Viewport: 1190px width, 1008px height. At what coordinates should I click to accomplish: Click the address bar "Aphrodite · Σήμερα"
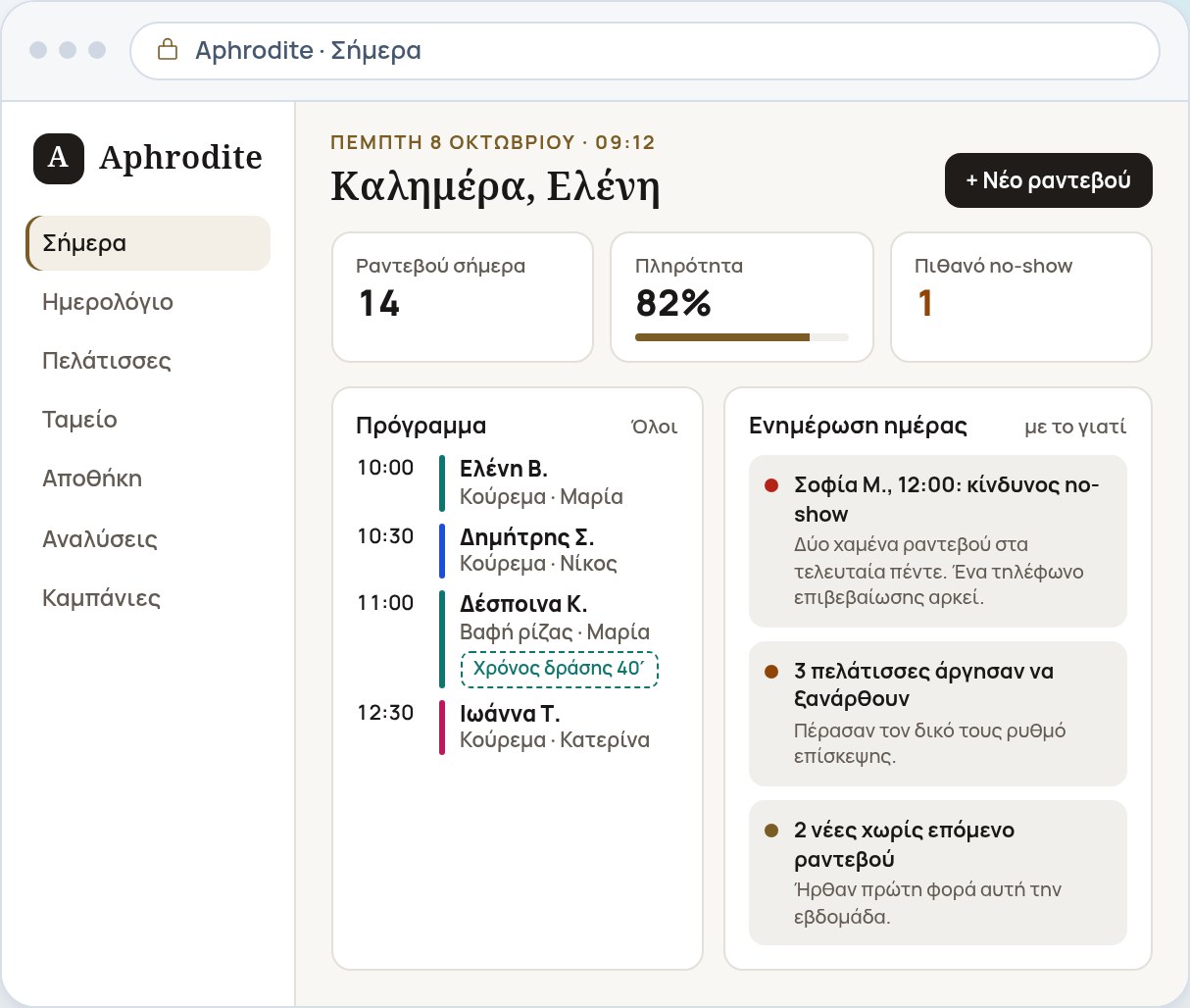click(x=645, y=51)
